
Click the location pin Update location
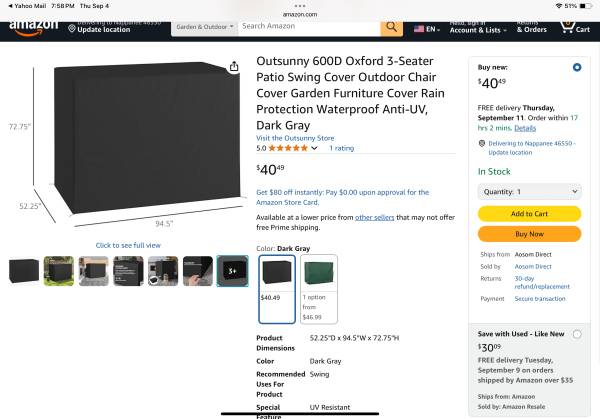99,28
